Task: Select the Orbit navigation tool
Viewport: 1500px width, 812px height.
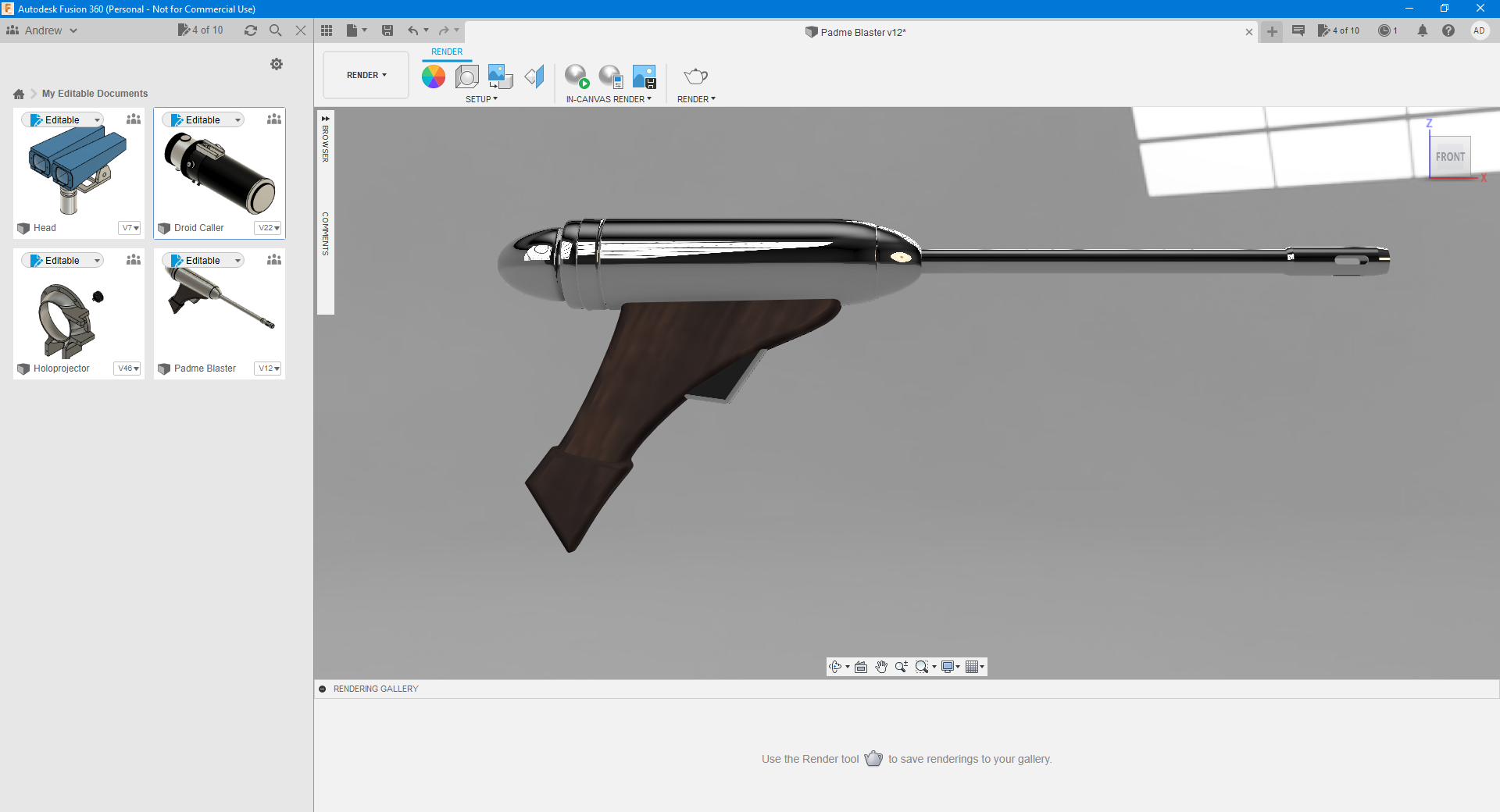Action: coord(835,667)
